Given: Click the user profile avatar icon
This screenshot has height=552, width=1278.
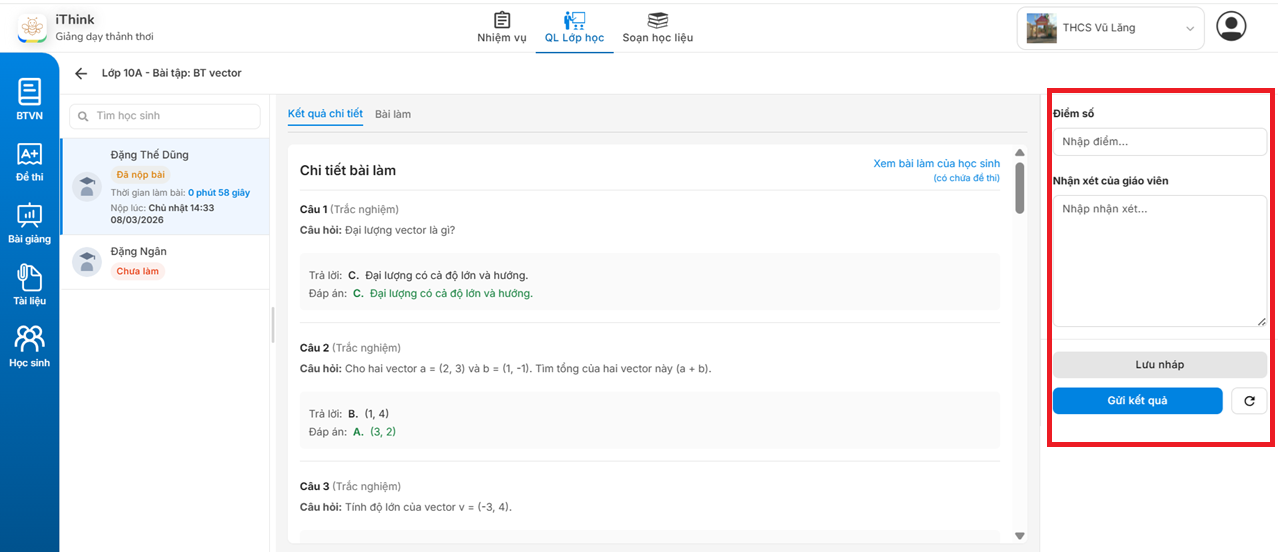Looking at the screenshot, I should pyautogui.click(x=1231, y=27).
